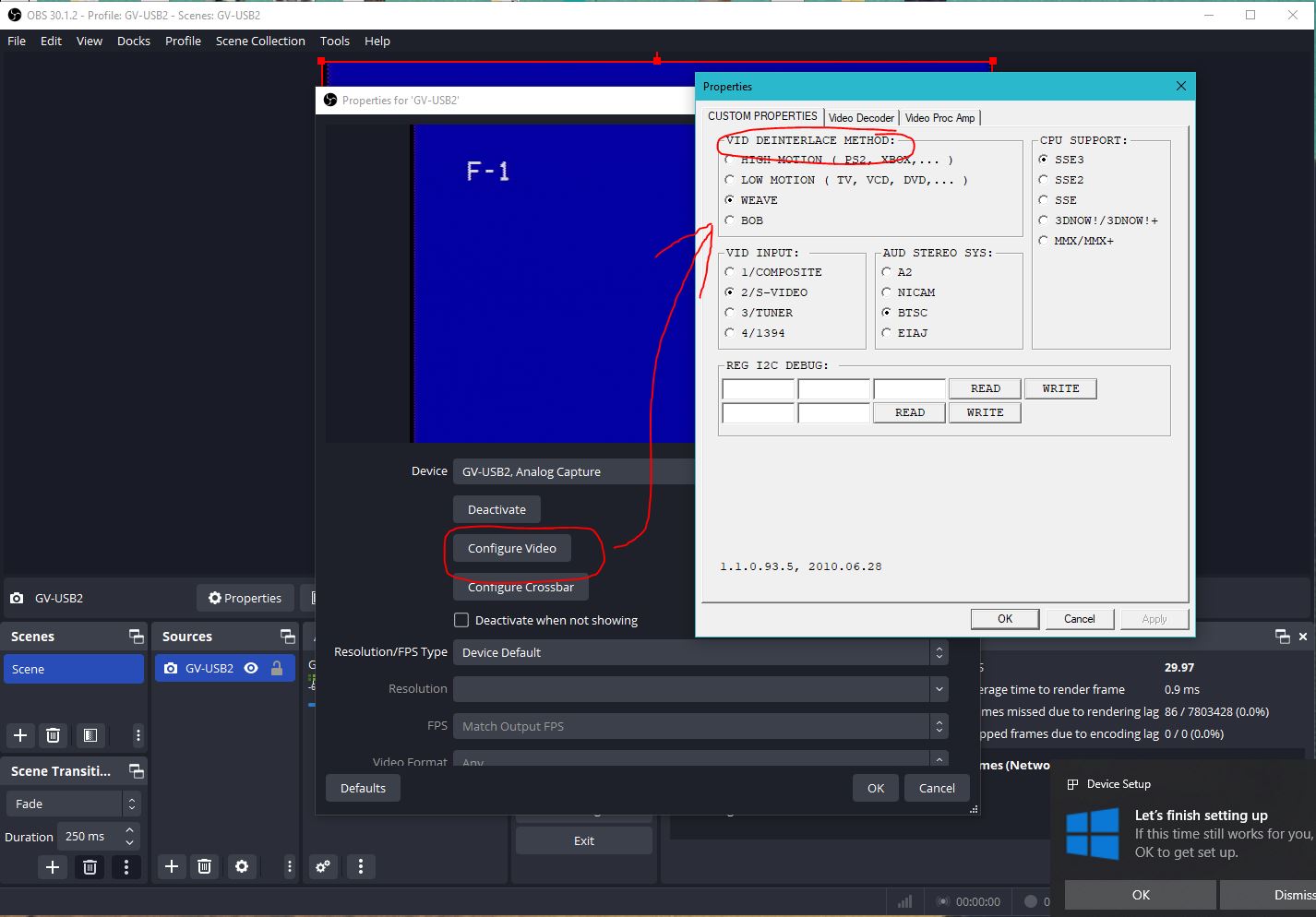The height and width of the screenshot is (917, 1316).
Task: Float the Sources dock via its header icon
Action: tap(287, 637)
